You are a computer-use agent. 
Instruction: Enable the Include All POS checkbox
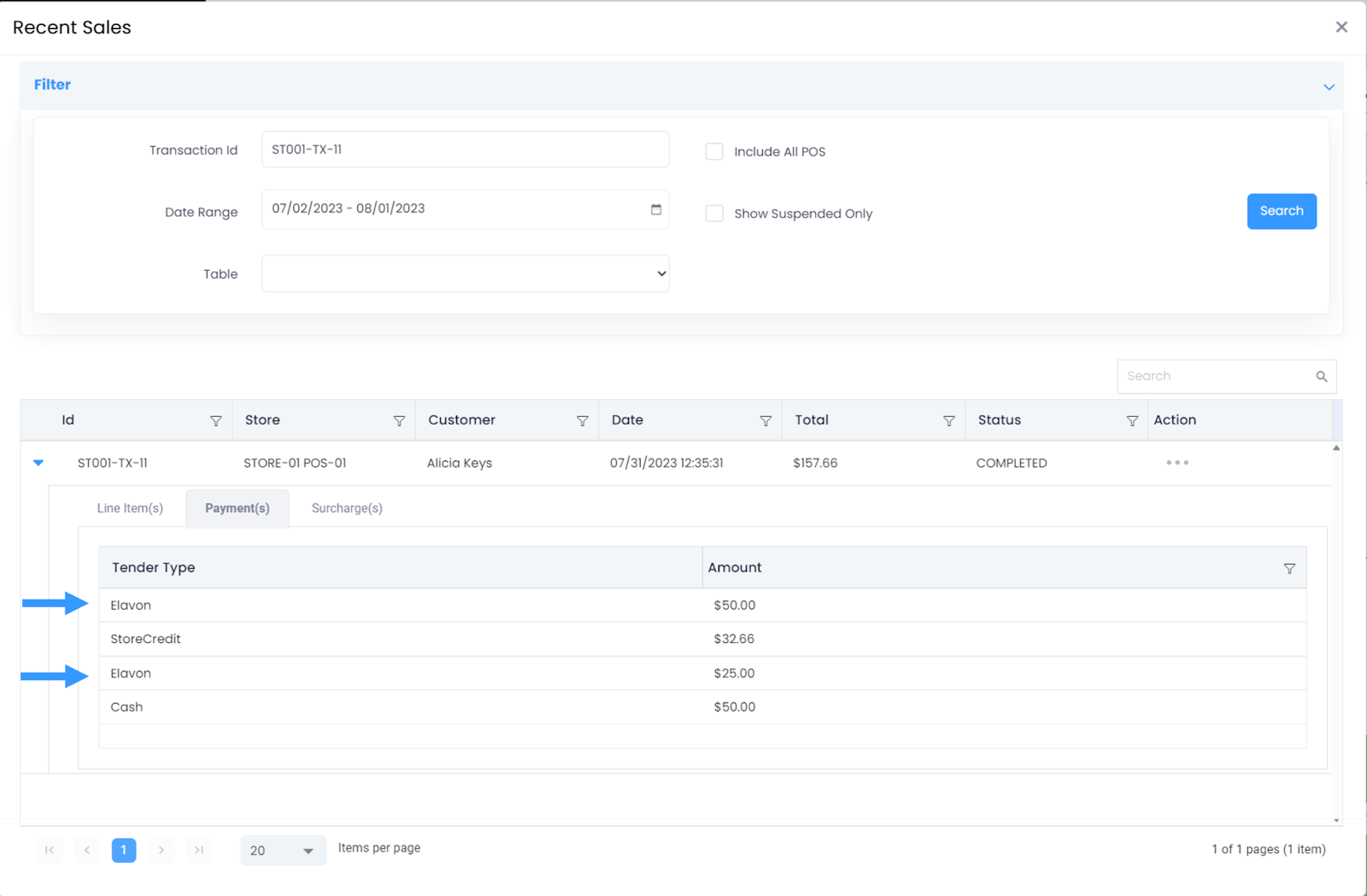tap(714, 152)
